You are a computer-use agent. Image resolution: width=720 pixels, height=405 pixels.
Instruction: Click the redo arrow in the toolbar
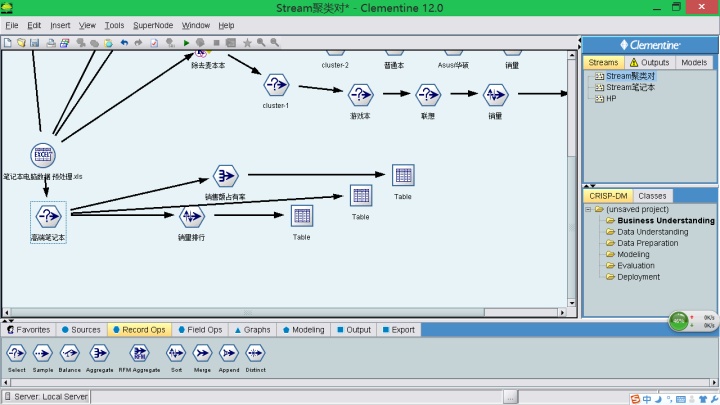click(138, 43)
